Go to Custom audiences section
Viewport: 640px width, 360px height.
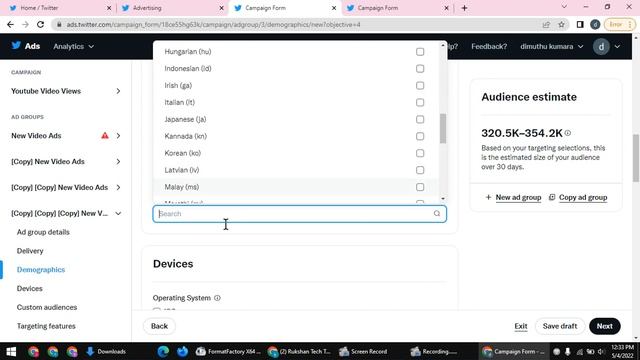click(x=47, y=307)
